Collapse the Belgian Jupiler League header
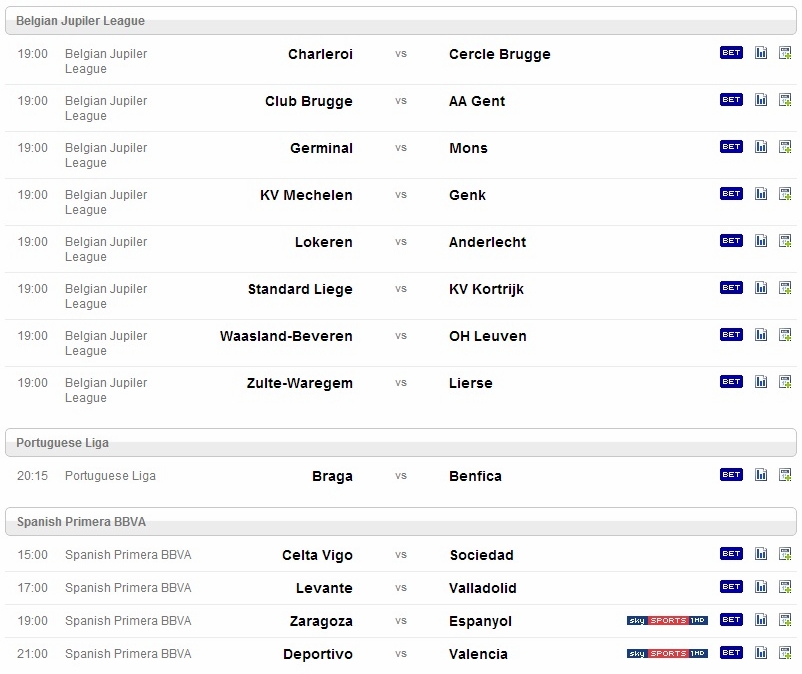Viewport: 802px width, 674px height. click(400, 21)
